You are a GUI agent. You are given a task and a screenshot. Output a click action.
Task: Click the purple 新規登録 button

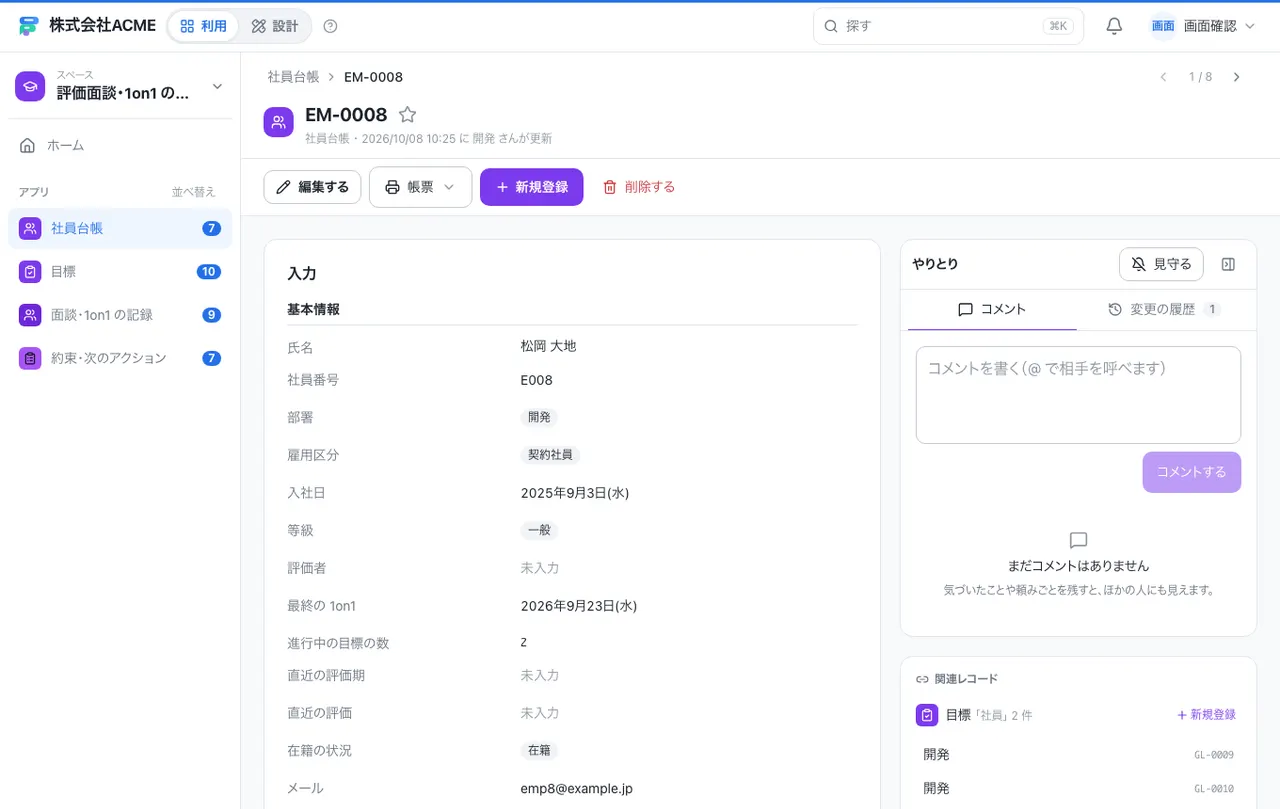(x=532, y=187)
